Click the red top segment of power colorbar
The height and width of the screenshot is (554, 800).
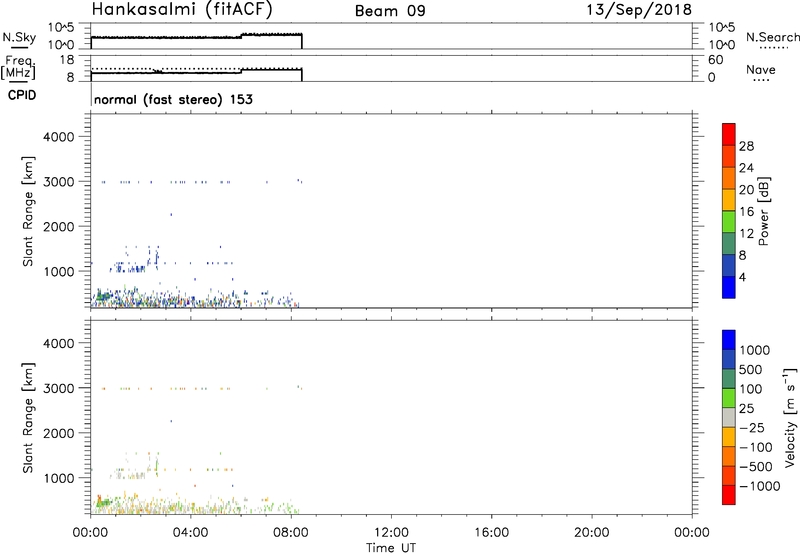(729, 134)
